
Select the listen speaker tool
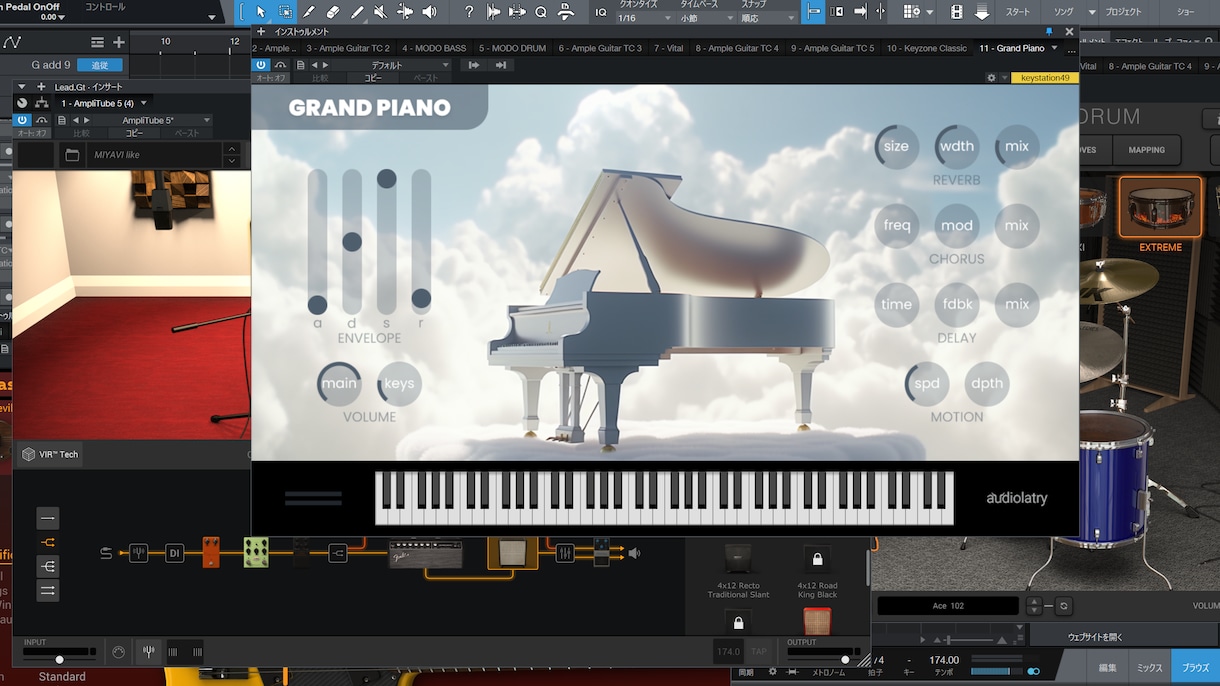[x=429, y=12]
